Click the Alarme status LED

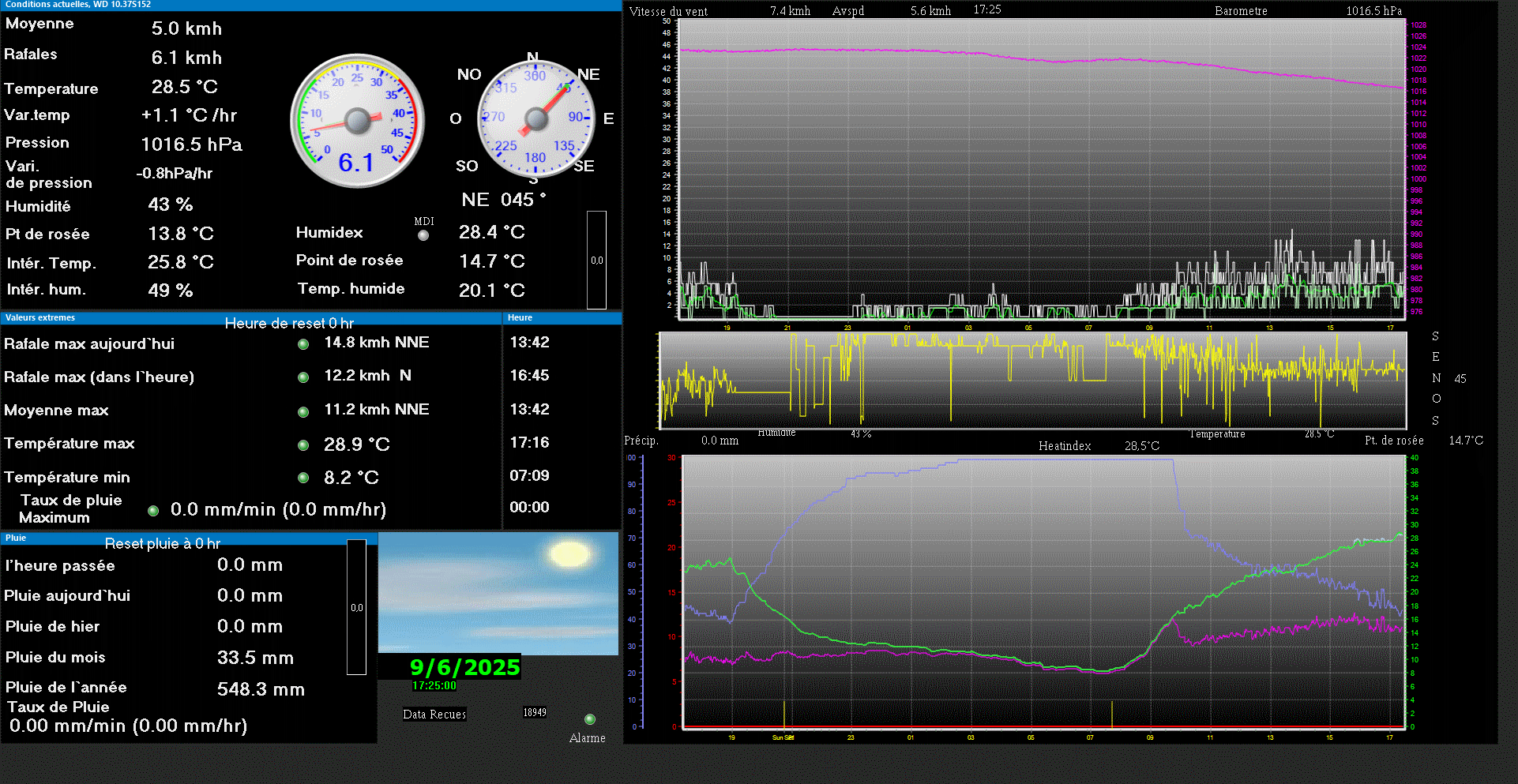590,719
